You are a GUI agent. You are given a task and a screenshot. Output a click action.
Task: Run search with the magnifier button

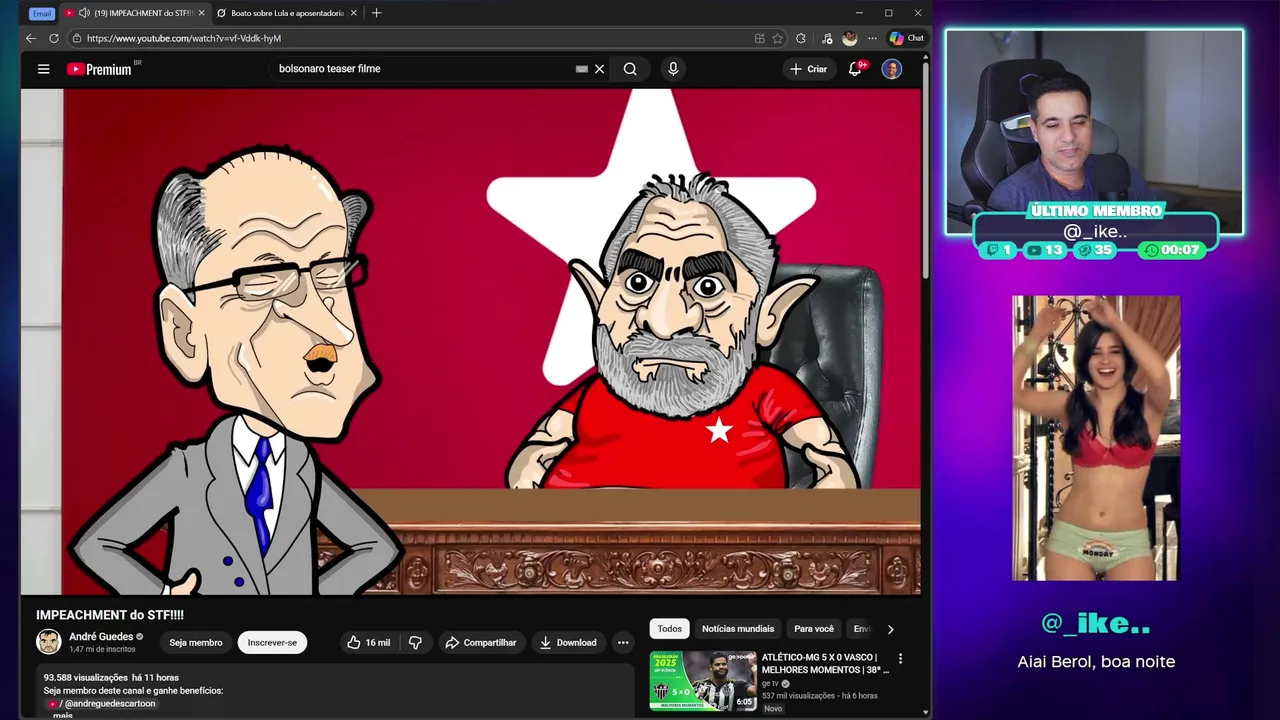click(630, 69)
